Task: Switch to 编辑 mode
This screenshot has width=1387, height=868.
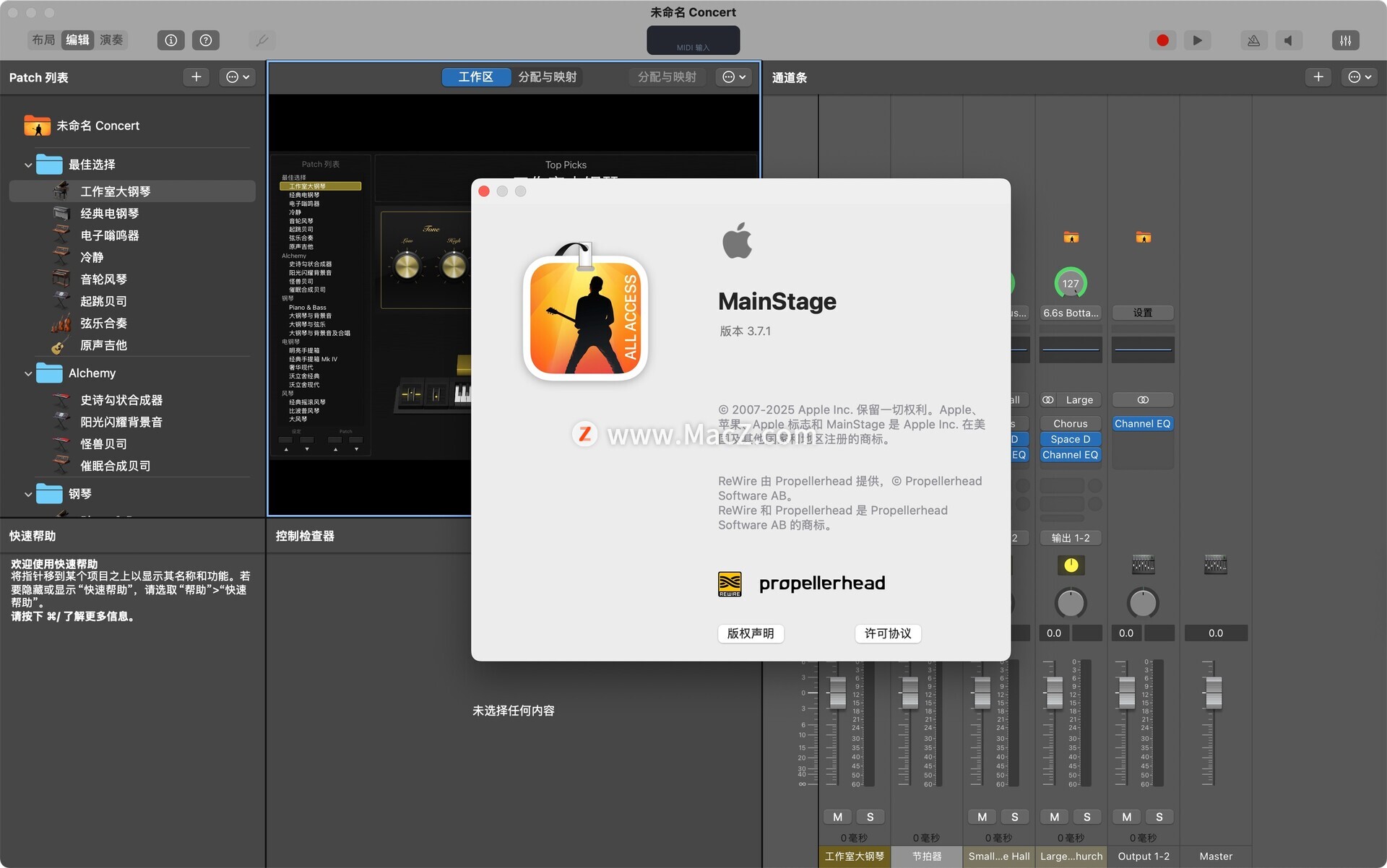Action: (77, 40)
